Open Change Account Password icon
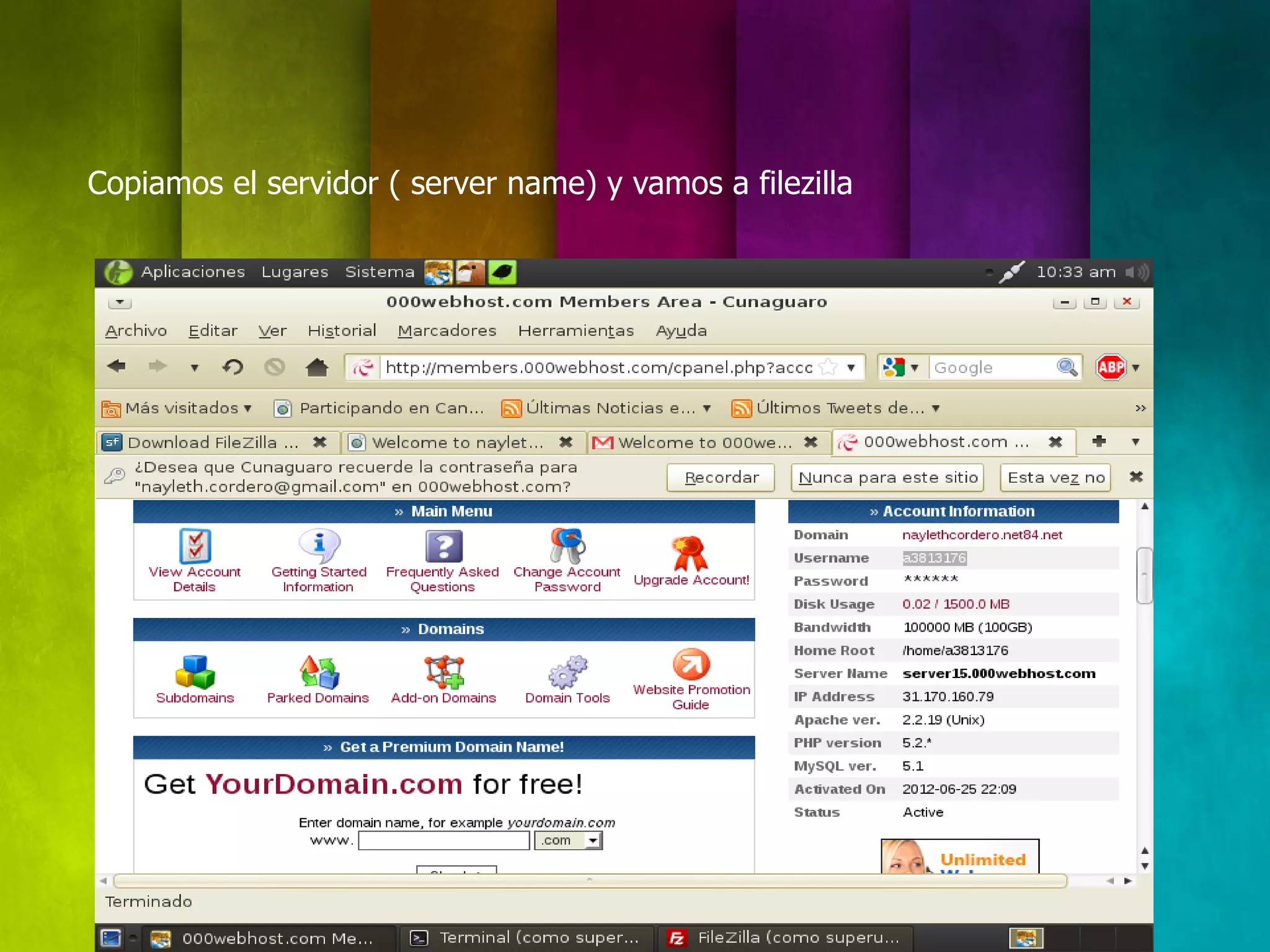This screenshot has height=952, width=1270. click(x=567, y=545)
